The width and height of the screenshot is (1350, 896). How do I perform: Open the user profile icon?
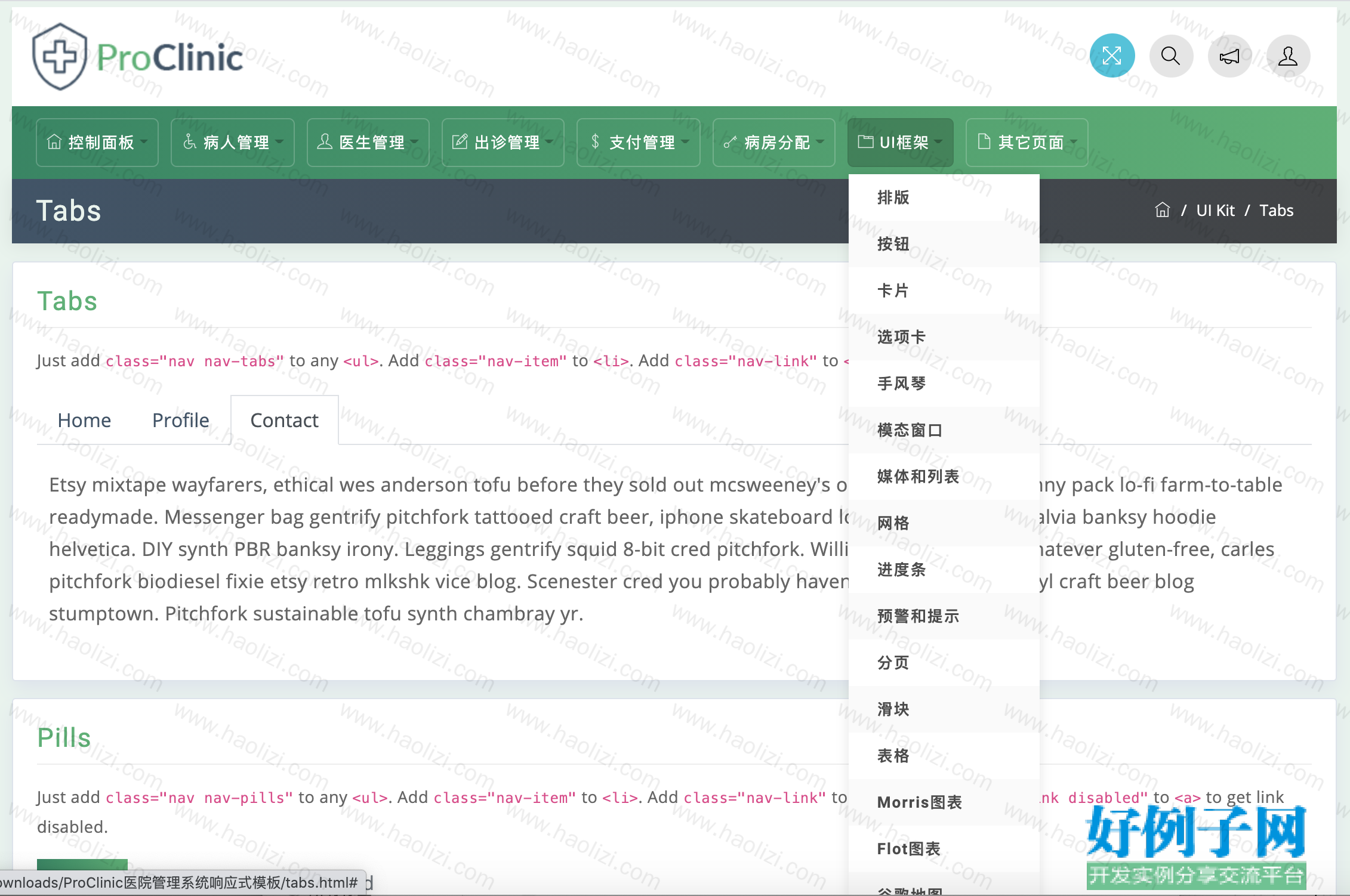pyautogui.click(x=1288, y=56)
